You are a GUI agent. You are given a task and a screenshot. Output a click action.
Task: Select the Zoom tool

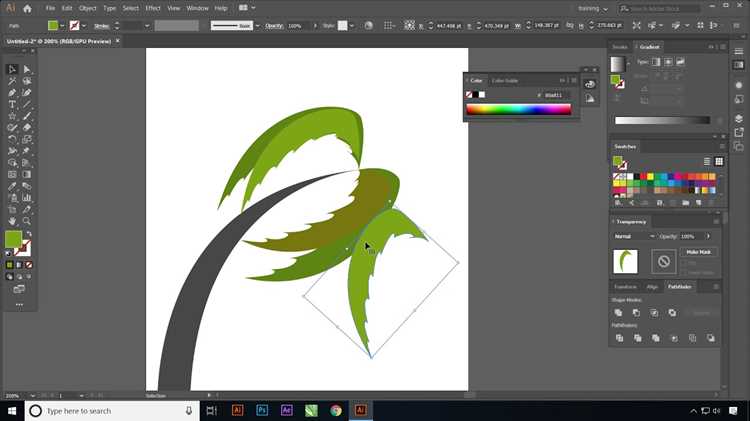tap(27, 221)
